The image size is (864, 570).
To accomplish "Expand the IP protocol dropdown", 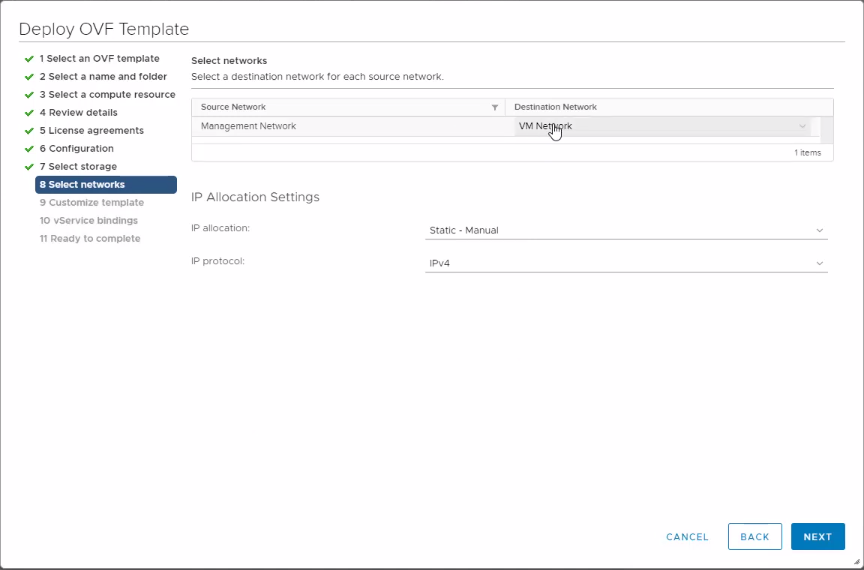I will pos(626,264).
